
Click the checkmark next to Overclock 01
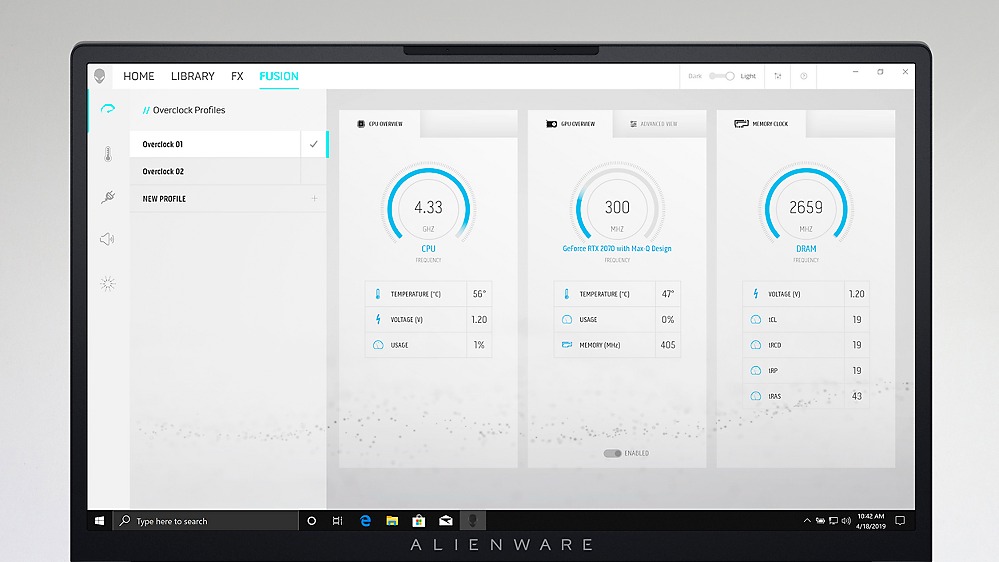tap(313, 144)
